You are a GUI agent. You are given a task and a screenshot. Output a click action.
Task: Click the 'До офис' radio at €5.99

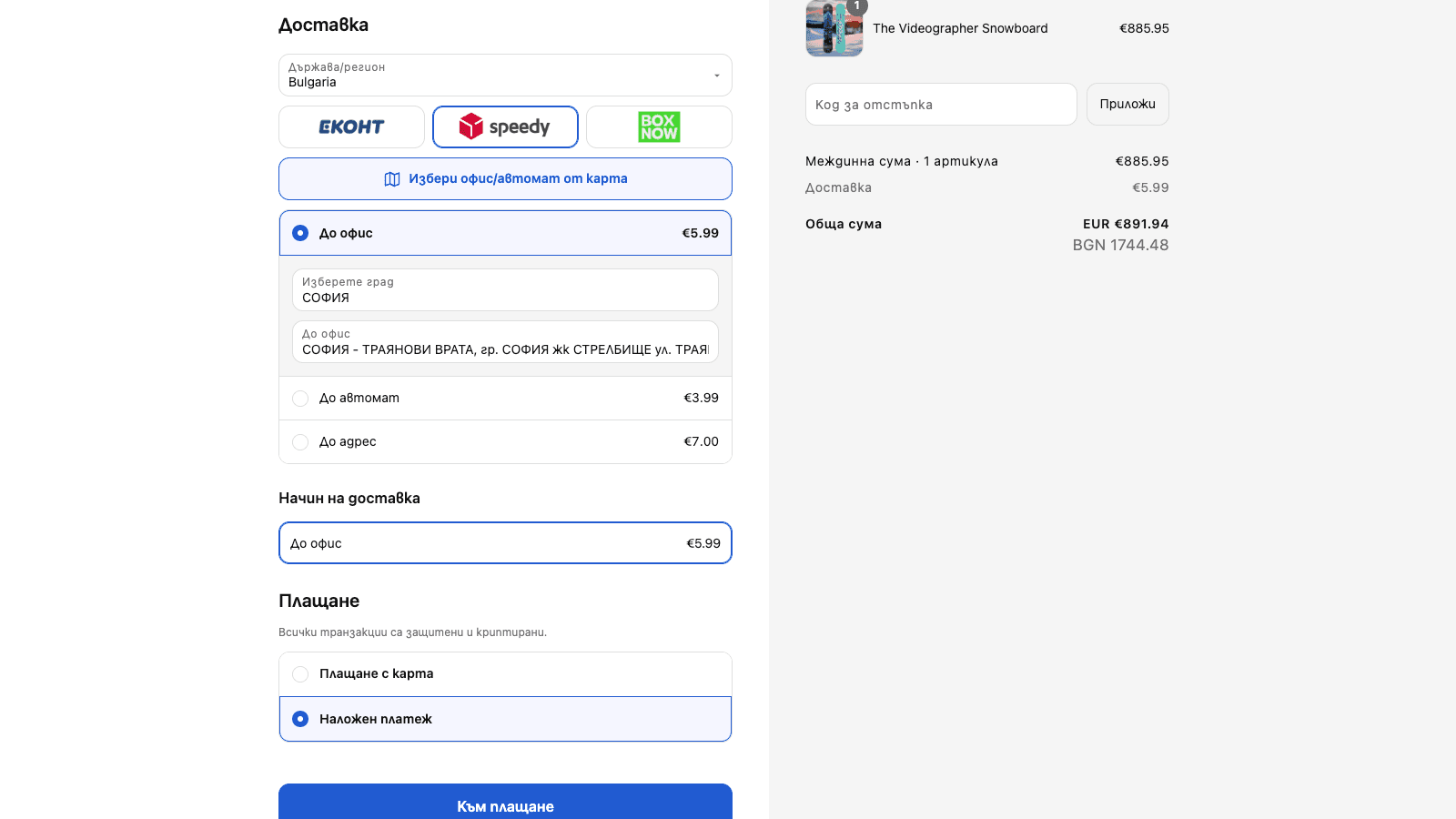(x=300, y=233)
